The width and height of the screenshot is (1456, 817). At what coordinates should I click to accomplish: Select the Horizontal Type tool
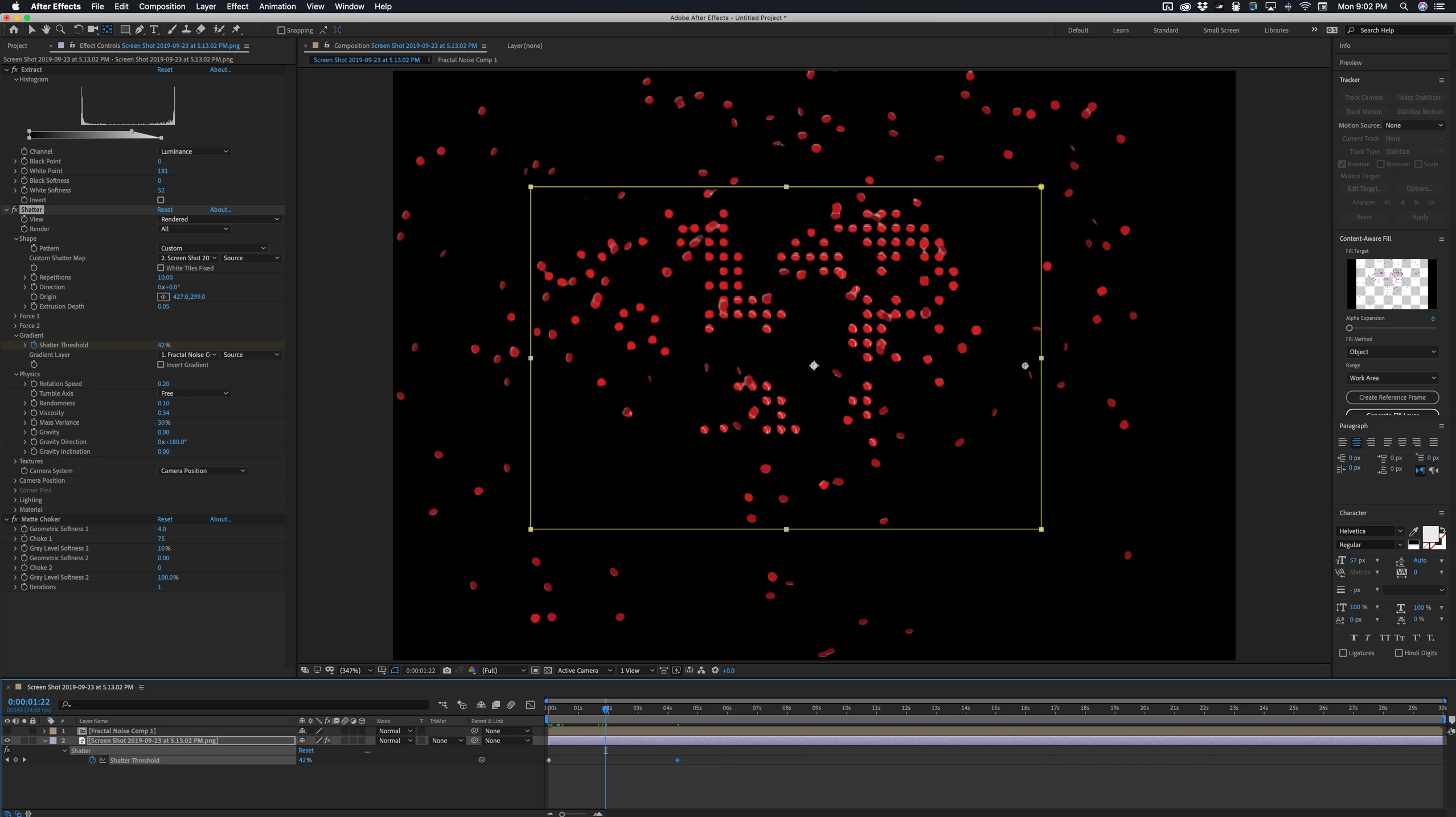pyautogui.click(x=154, y=30)
